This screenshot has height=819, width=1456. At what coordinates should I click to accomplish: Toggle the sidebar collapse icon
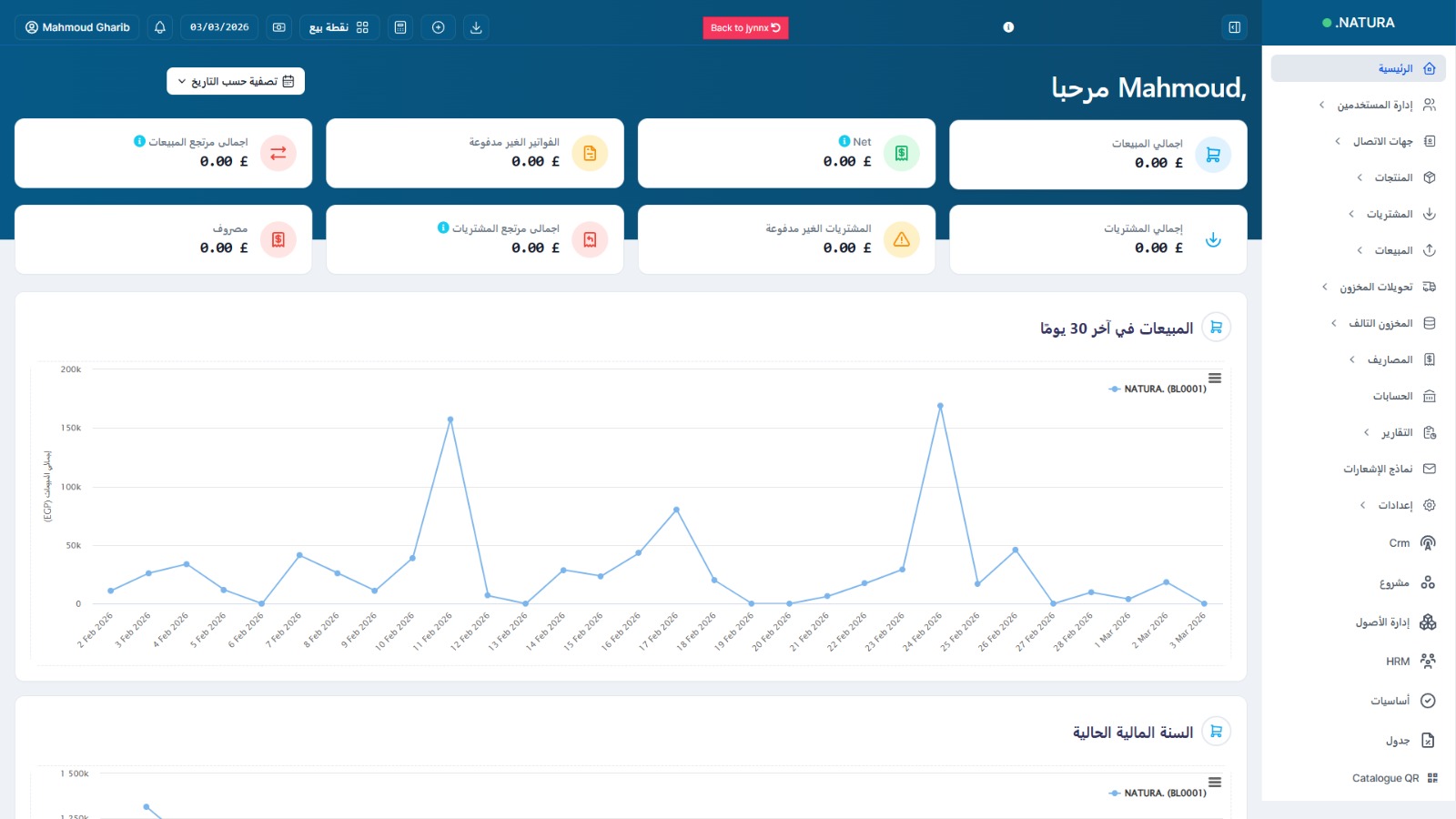point(1235,27)
